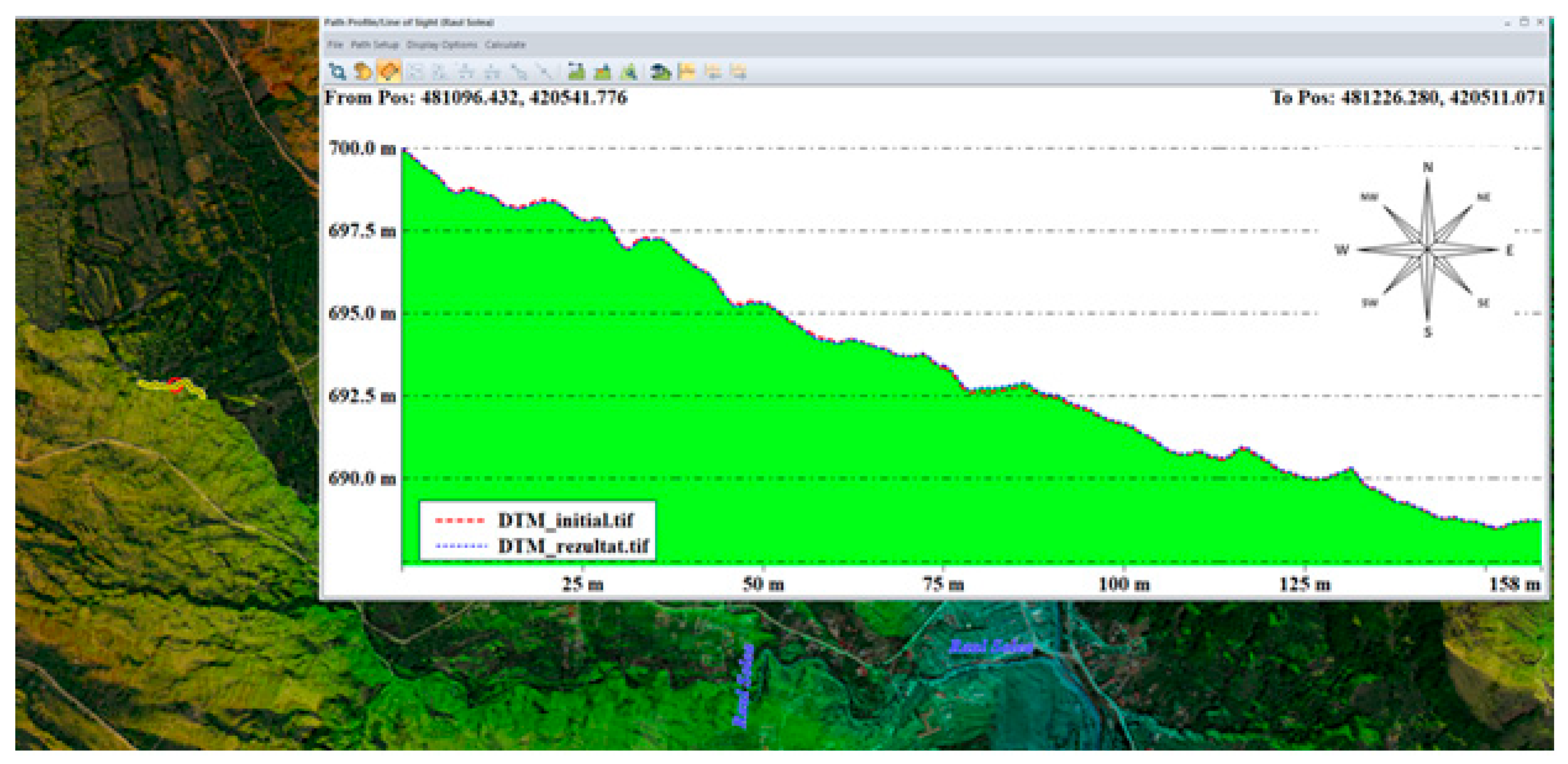Click the bright yellow flag icon
The height and width of the screenshot is (764, 1568).
[x=686, y=72]
